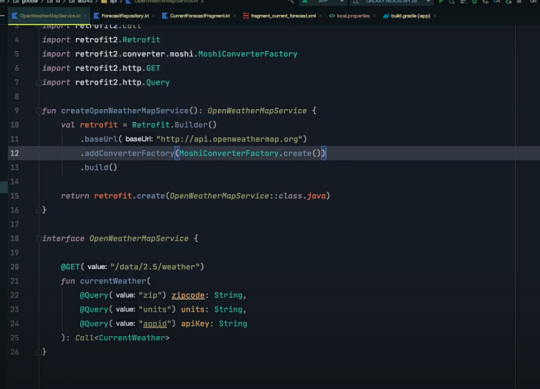Image resolution: width=540 pixels, height=389 pixels.
Task: Open the Galaxy Nexus API 29 device dropdown
Action: (x=392, y=2)
